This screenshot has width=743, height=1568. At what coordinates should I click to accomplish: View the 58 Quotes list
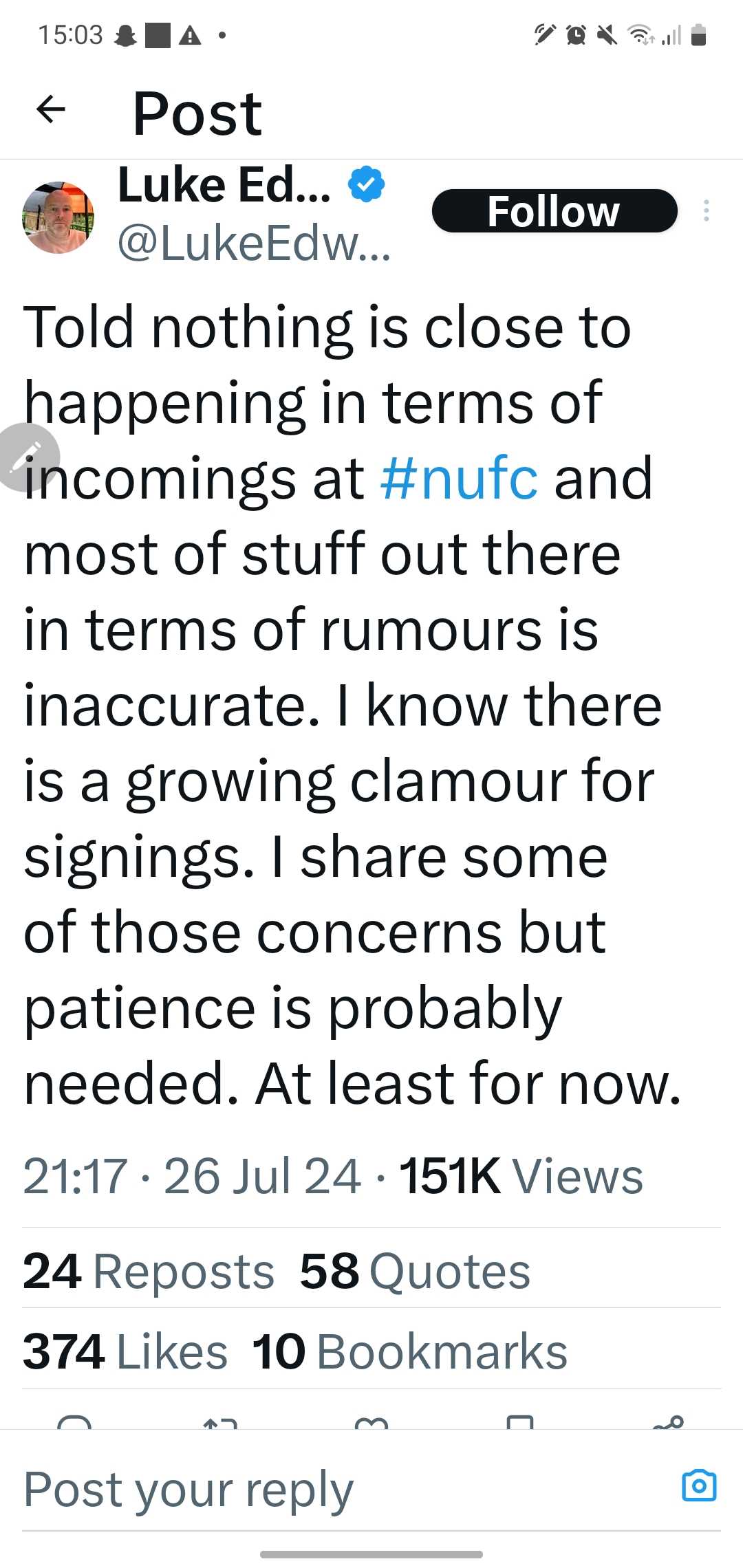(x=415, y=1271)
